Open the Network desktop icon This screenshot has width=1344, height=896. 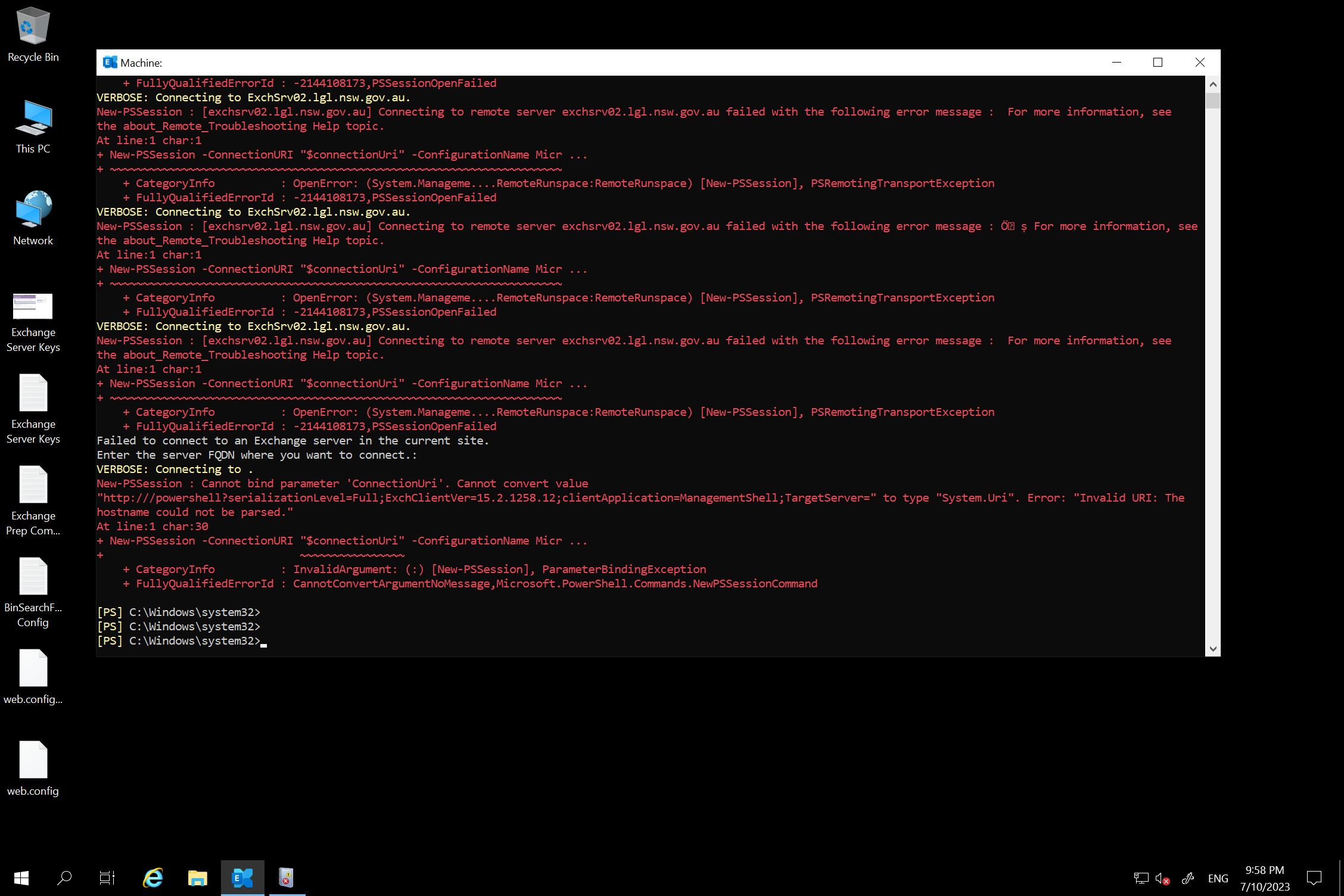pyautogui.click(x=33, y=210)
